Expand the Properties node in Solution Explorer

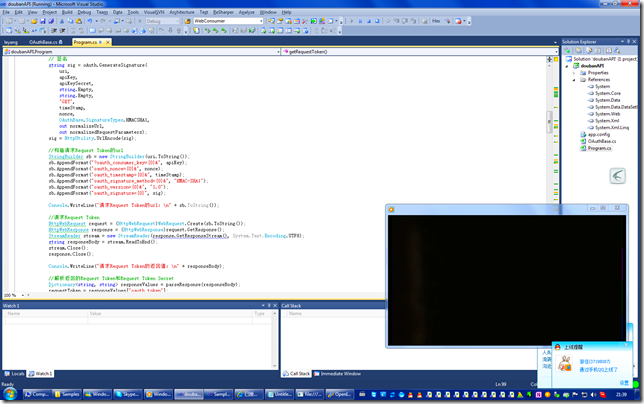tap(574, 73)
